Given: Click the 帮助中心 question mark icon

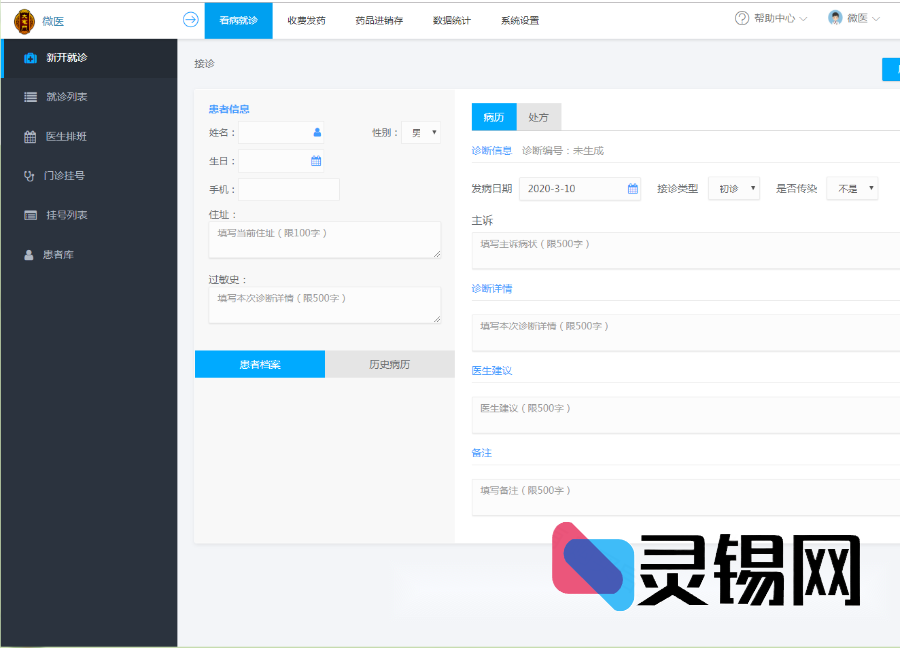Looking at the screenshot, I should (x=742, y=18).
